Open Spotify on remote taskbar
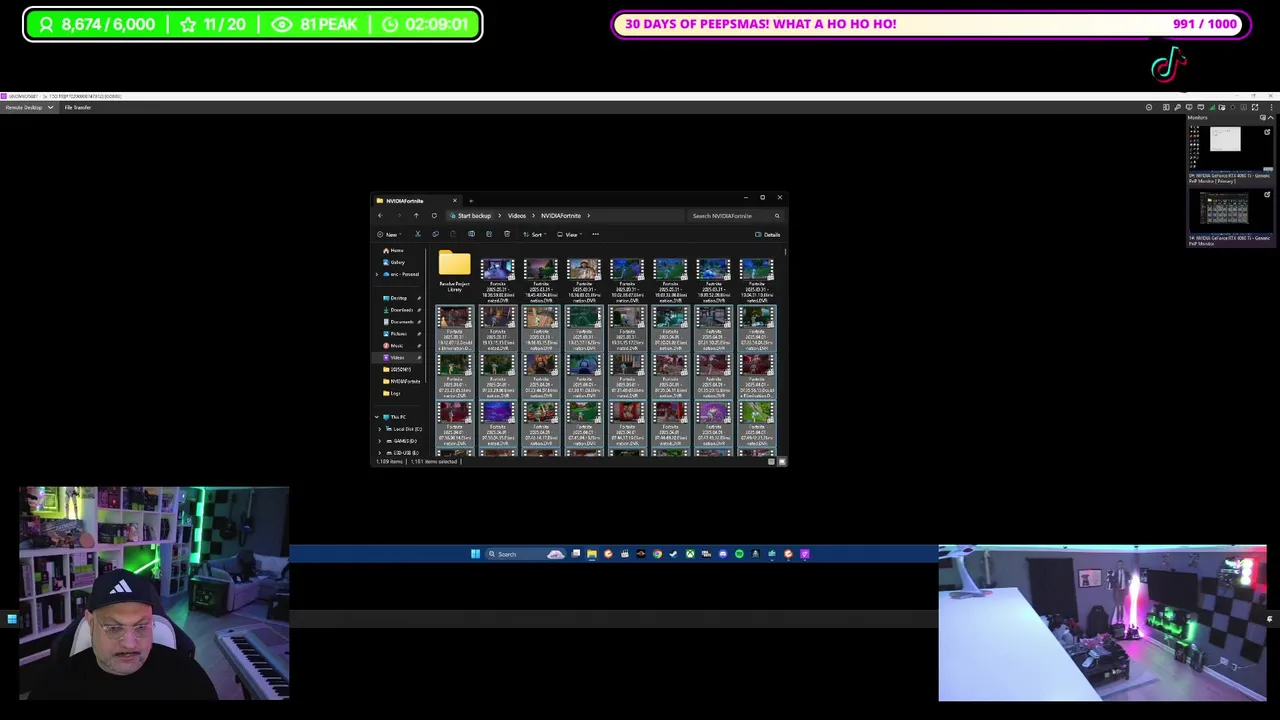Viewport: 1280px width, 720px height. coord(739,554)
